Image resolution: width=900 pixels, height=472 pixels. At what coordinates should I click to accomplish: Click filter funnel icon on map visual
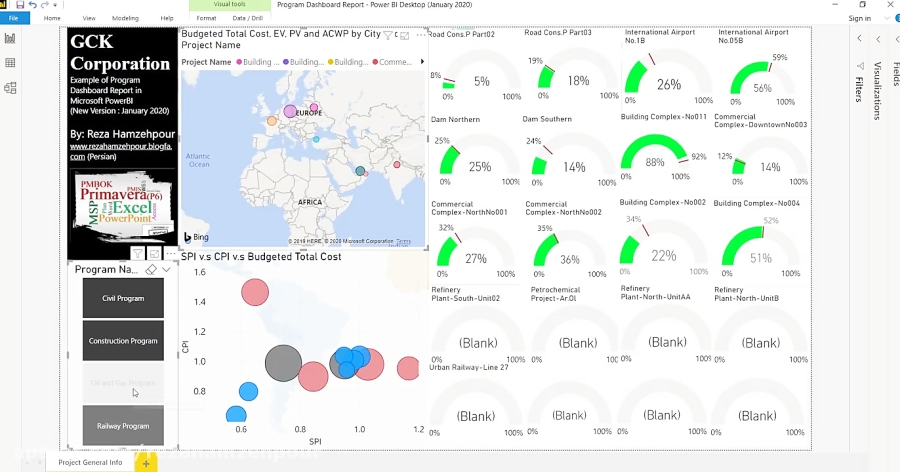[388, 35]
